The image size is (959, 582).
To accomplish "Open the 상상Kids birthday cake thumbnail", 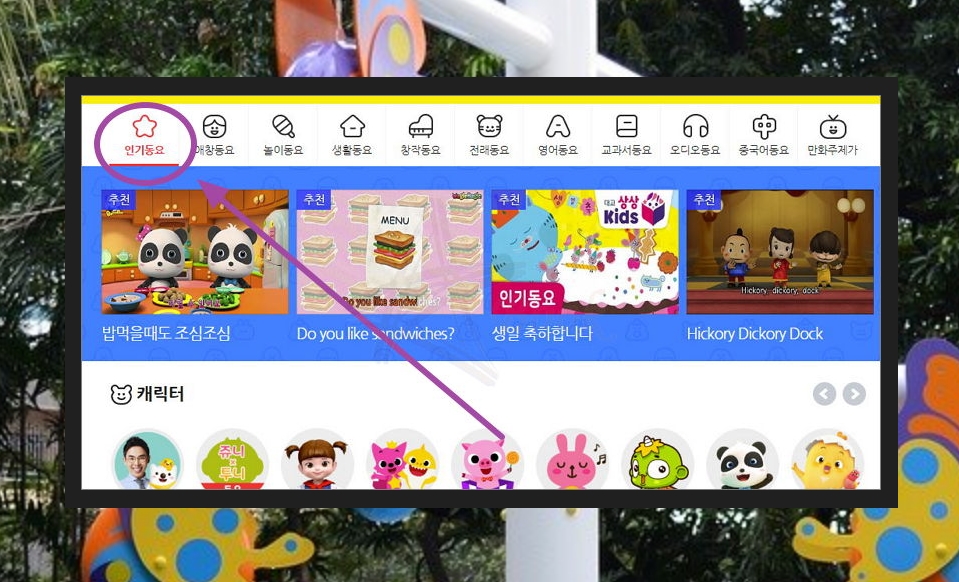I will pyautogui.click(x=585, y=252).
